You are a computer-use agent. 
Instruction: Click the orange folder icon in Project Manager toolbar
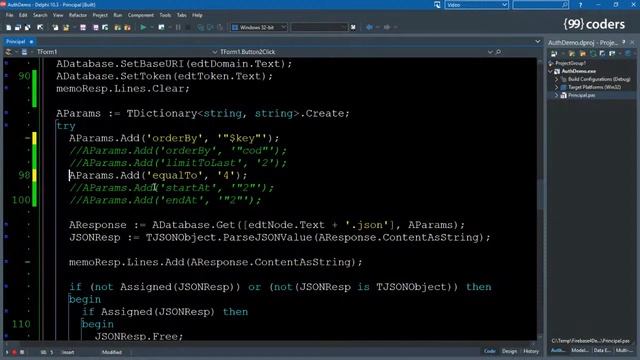pyautogui.click(x=583, y=54)
